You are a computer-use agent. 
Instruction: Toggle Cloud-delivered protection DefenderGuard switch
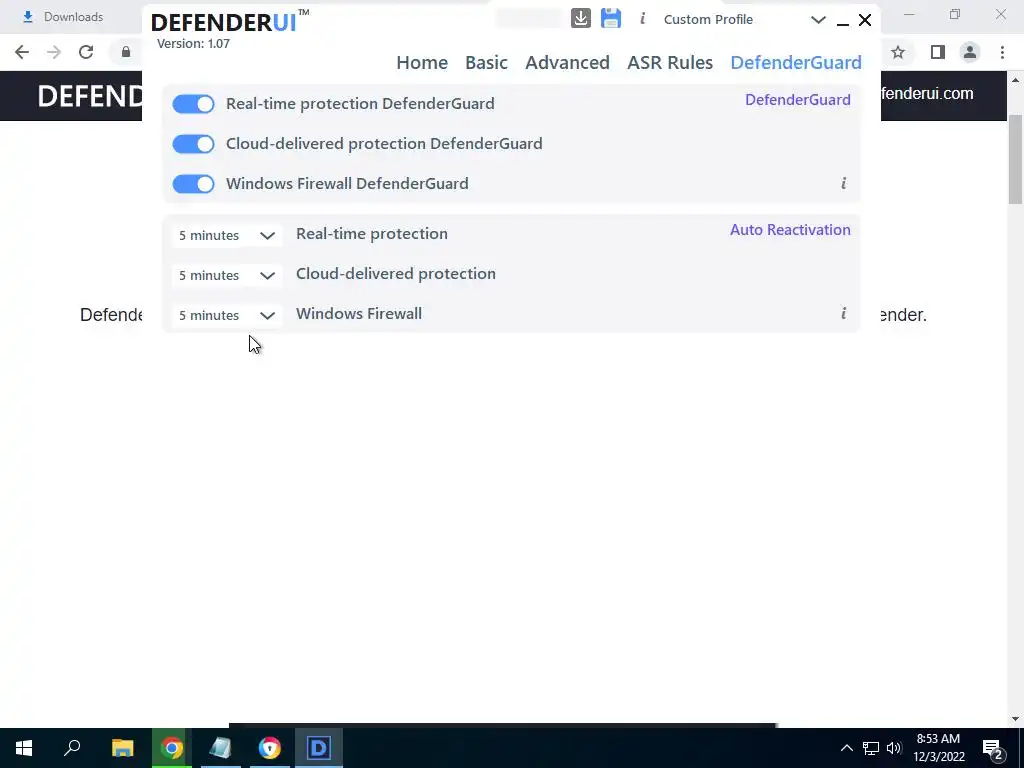193,144
